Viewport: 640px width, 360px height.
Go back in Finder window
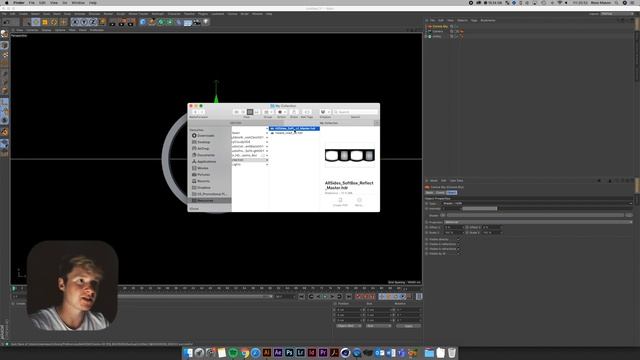coord(196,112)
